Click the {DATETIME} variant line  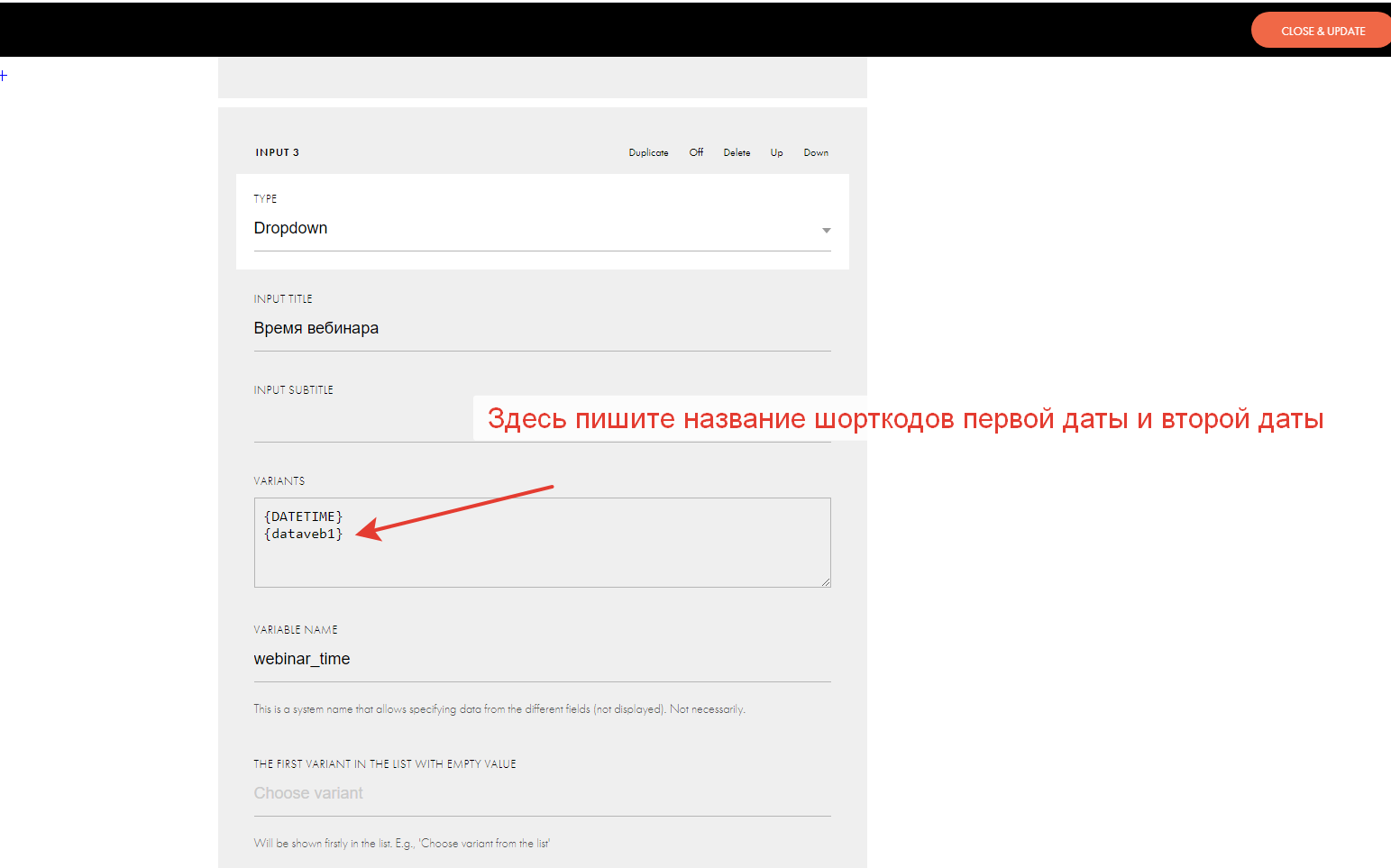[x=303, y=516]
